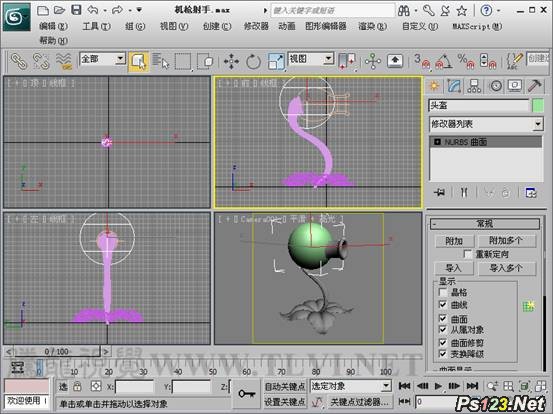Image resolution: width=553 pixels, height=414 pixels.
Task: Open the 选定对象 key filter dropdown
Action: click(x=386, y=386)
